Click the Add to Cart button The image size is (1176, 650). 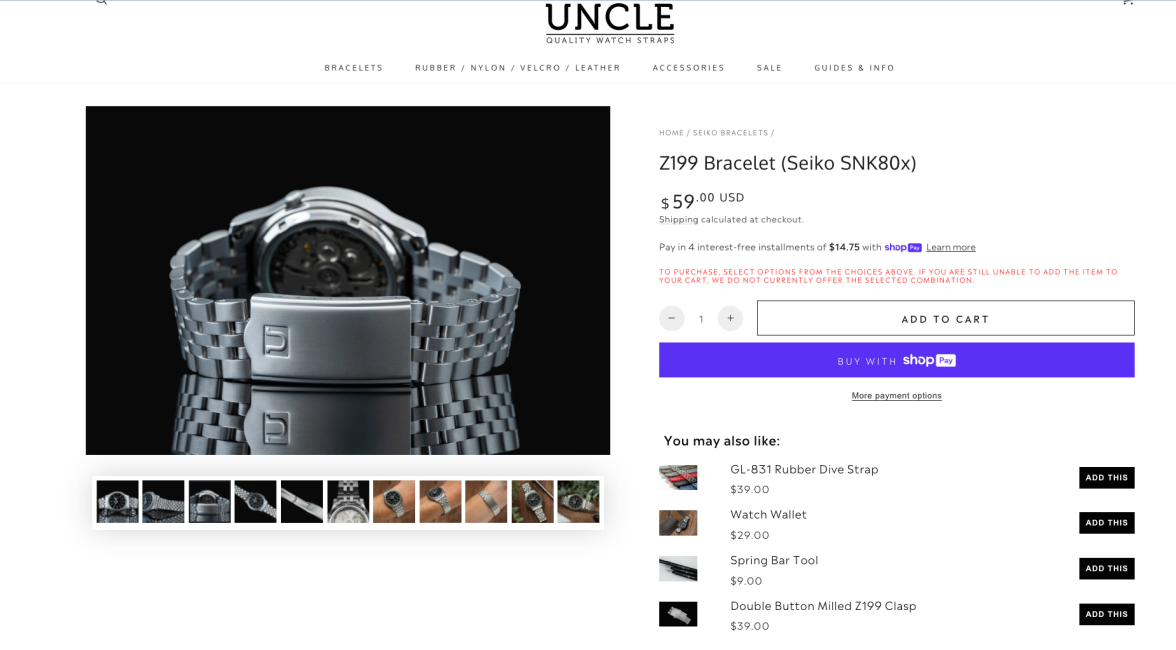pos(945,318)
